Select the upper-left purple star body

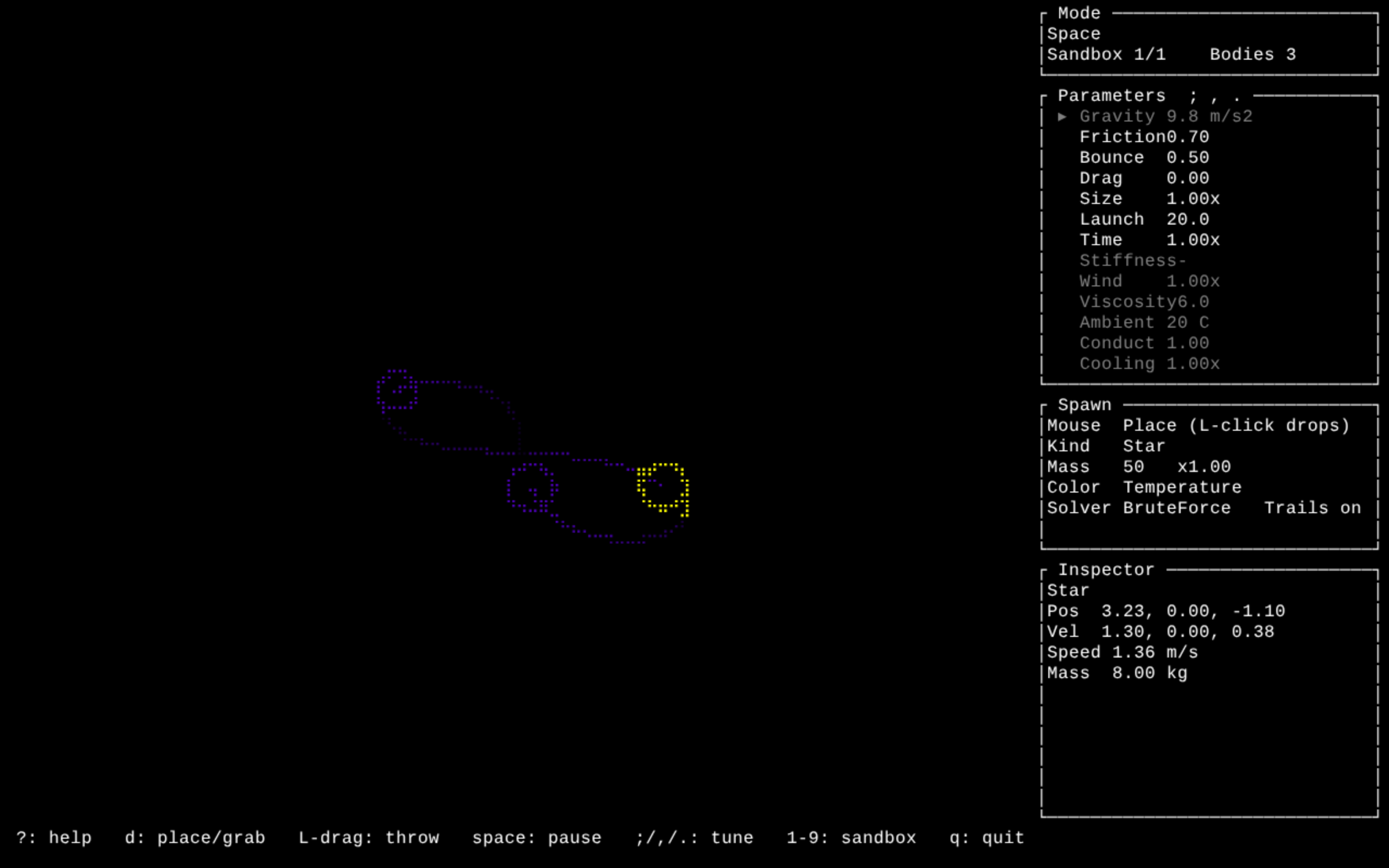pos(397,391)
